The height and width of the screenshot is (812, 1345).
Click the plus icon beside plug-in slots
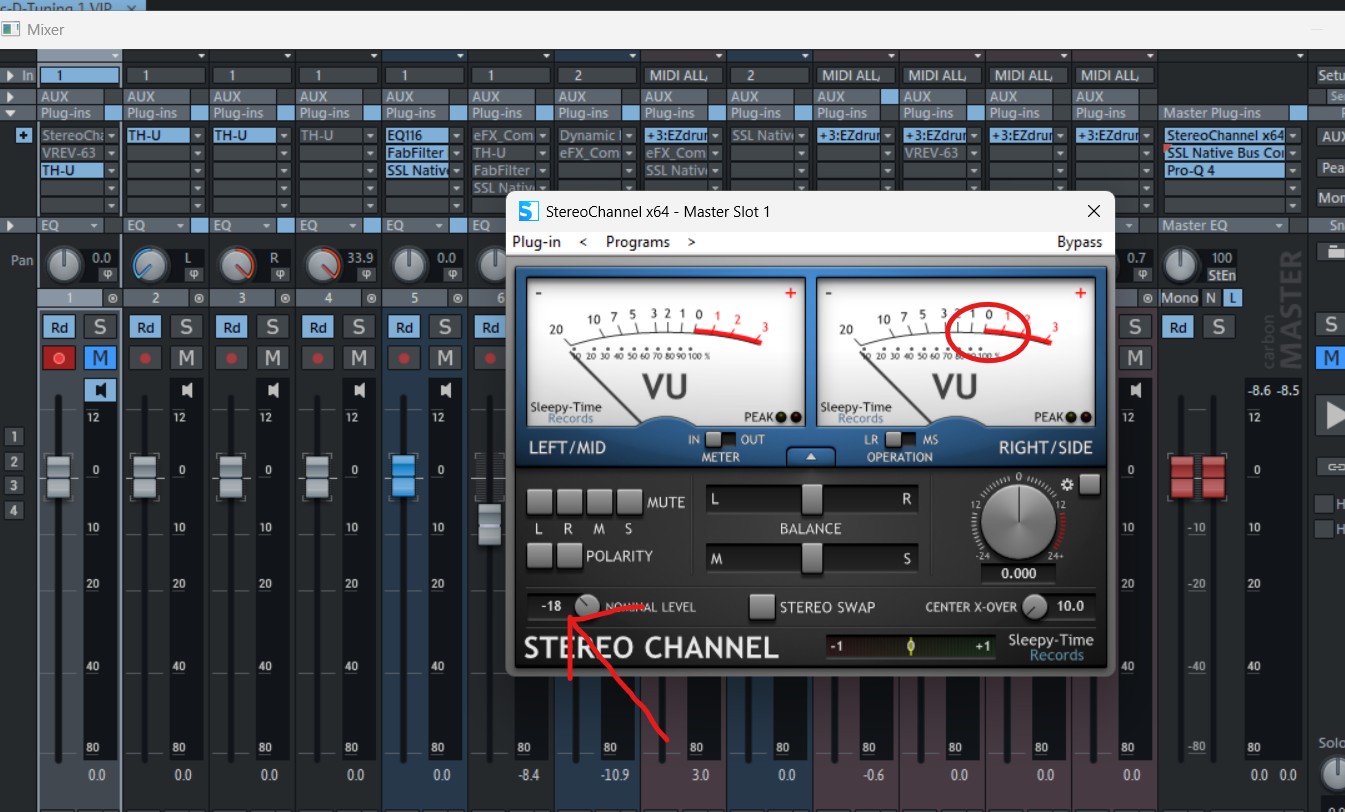pyautogui.click(x=23, y=135)
